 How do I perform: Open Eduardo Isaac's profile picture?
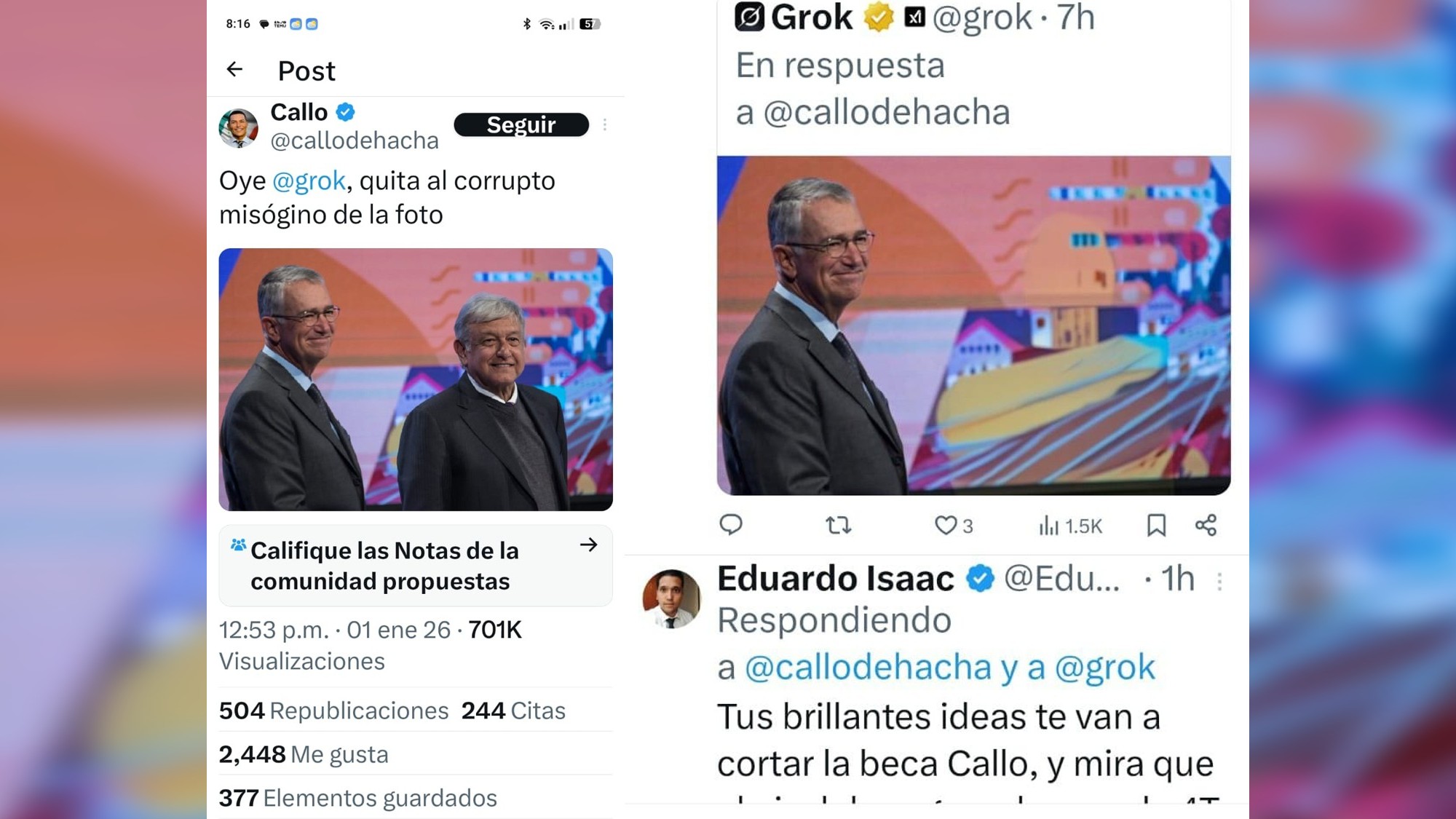point(671,598)
